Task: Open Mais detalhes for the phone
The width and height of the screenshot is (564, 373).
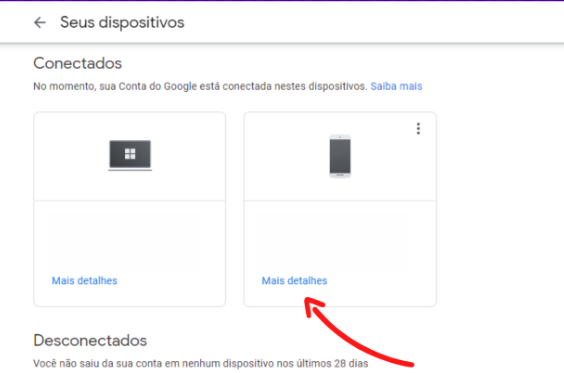Action: pyautogui.click(x=294, y=281)
